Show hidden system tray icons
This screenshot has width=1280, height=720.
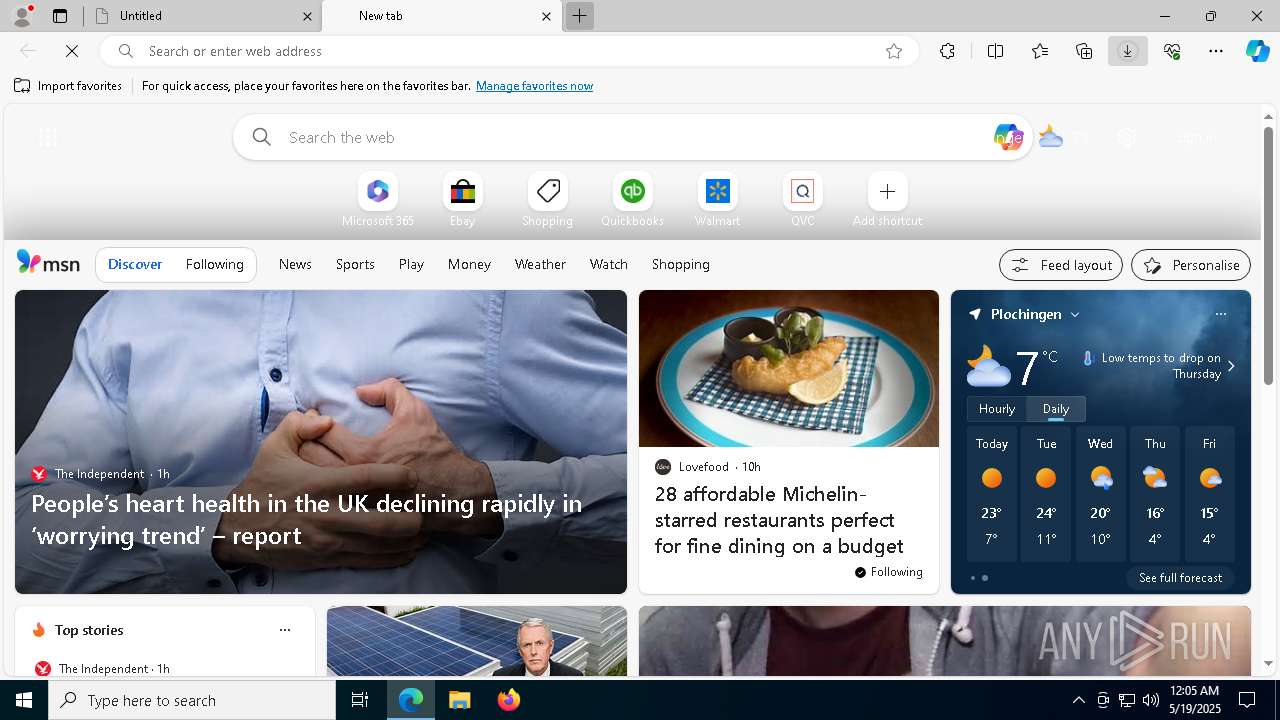1078,700
